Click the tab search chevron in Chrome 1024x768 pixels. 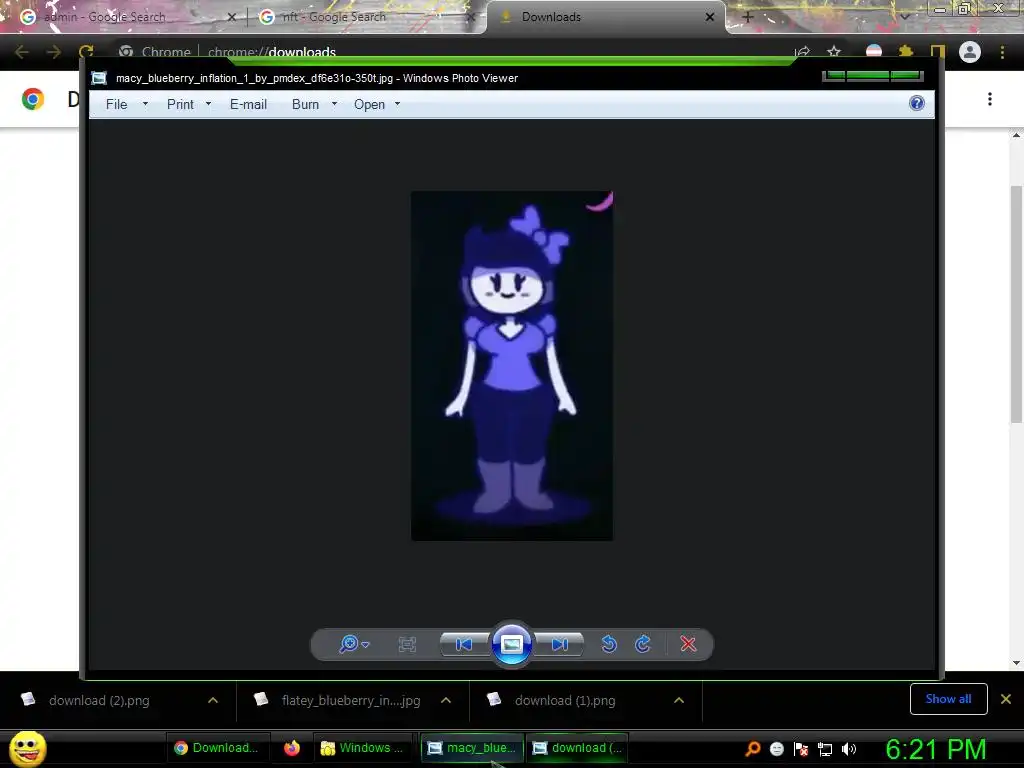905,17
